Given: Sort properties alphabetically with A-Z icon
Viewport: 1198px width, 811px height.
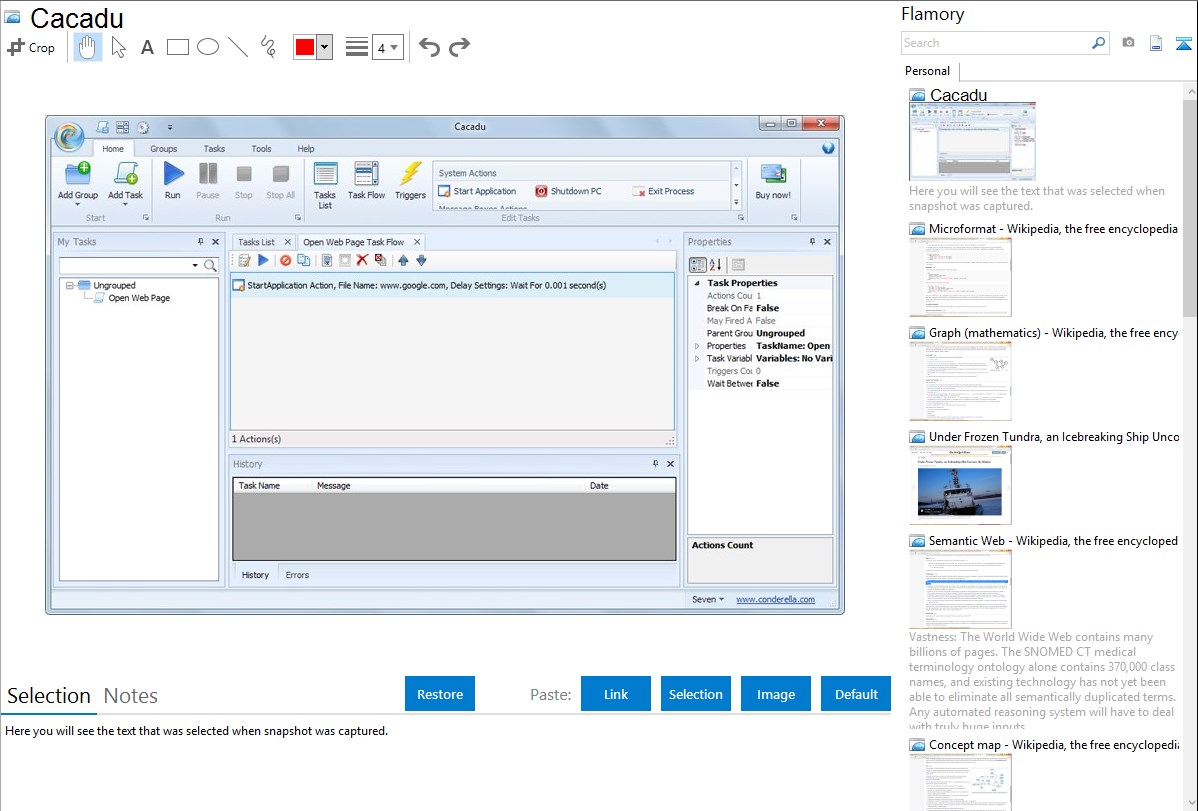Looking at the screenshot, I should point(715,264).
